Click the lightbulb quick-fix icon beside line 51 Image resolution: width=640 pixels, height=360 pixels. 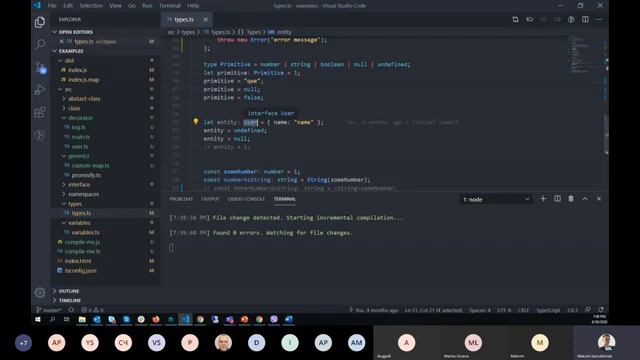click(x=196, y=121)
